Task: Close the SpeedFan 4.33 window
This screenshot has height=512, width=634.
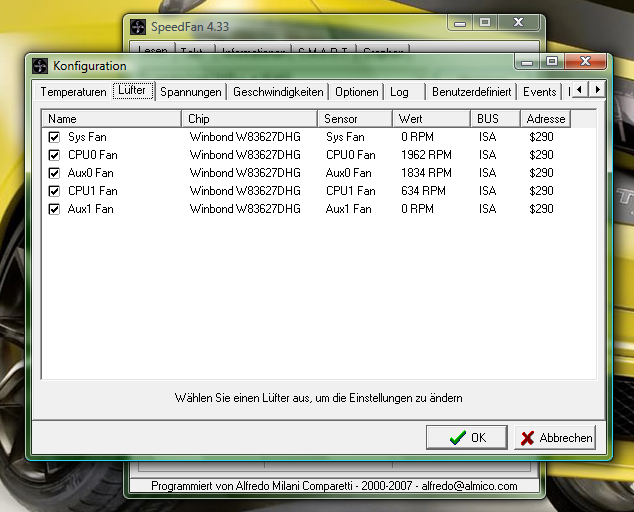Action: [519, 22]
